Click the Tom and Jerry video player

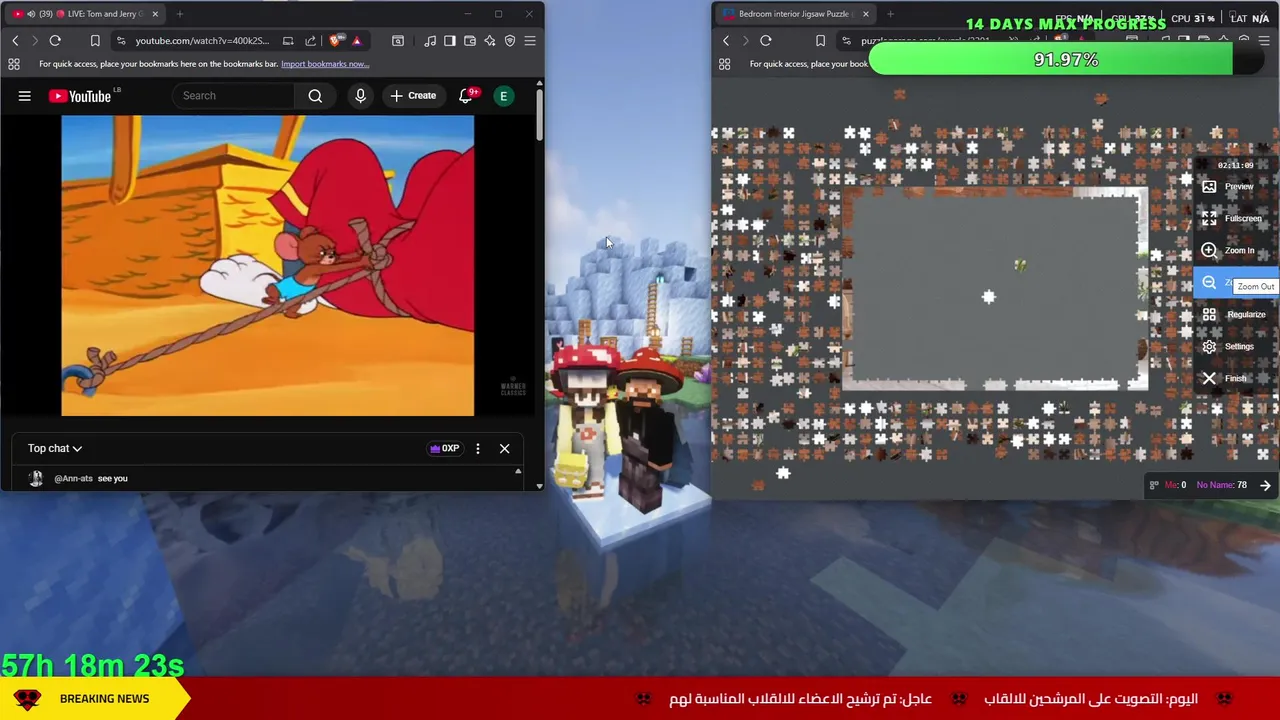click(x=267, y=265)
